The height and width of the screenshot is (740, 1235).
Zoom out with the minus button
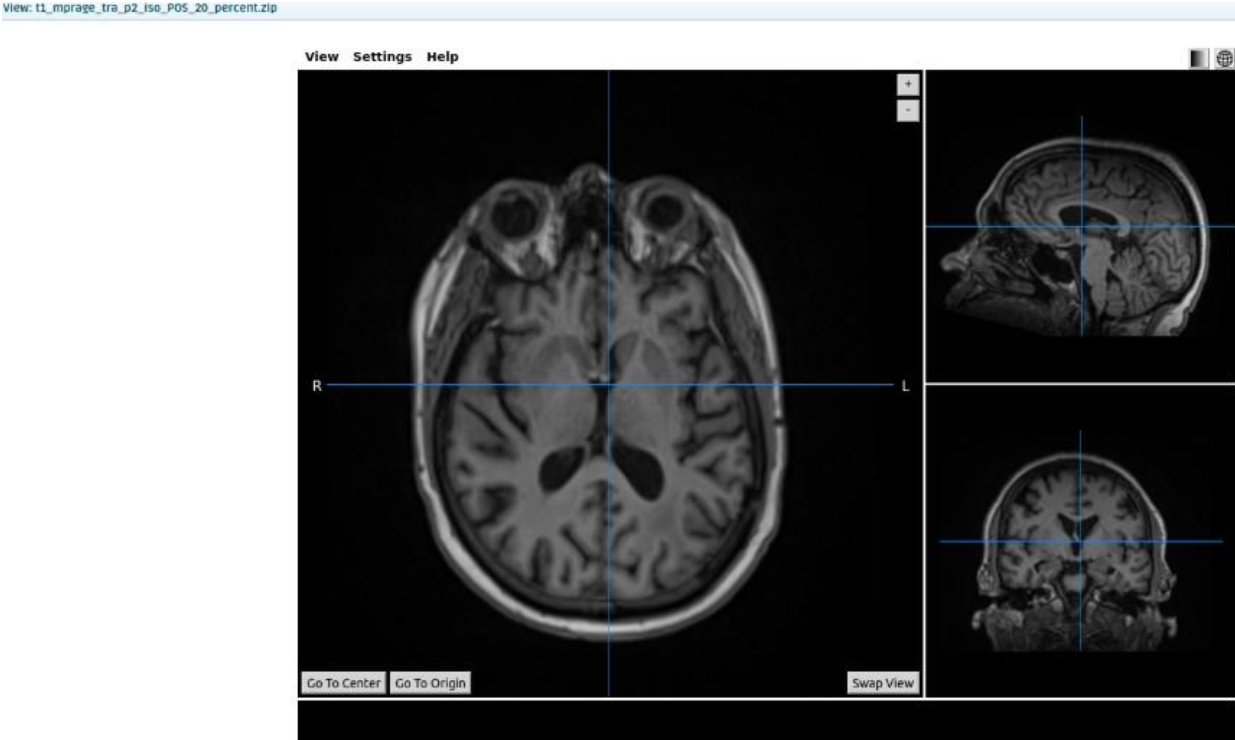coord(907,108)
